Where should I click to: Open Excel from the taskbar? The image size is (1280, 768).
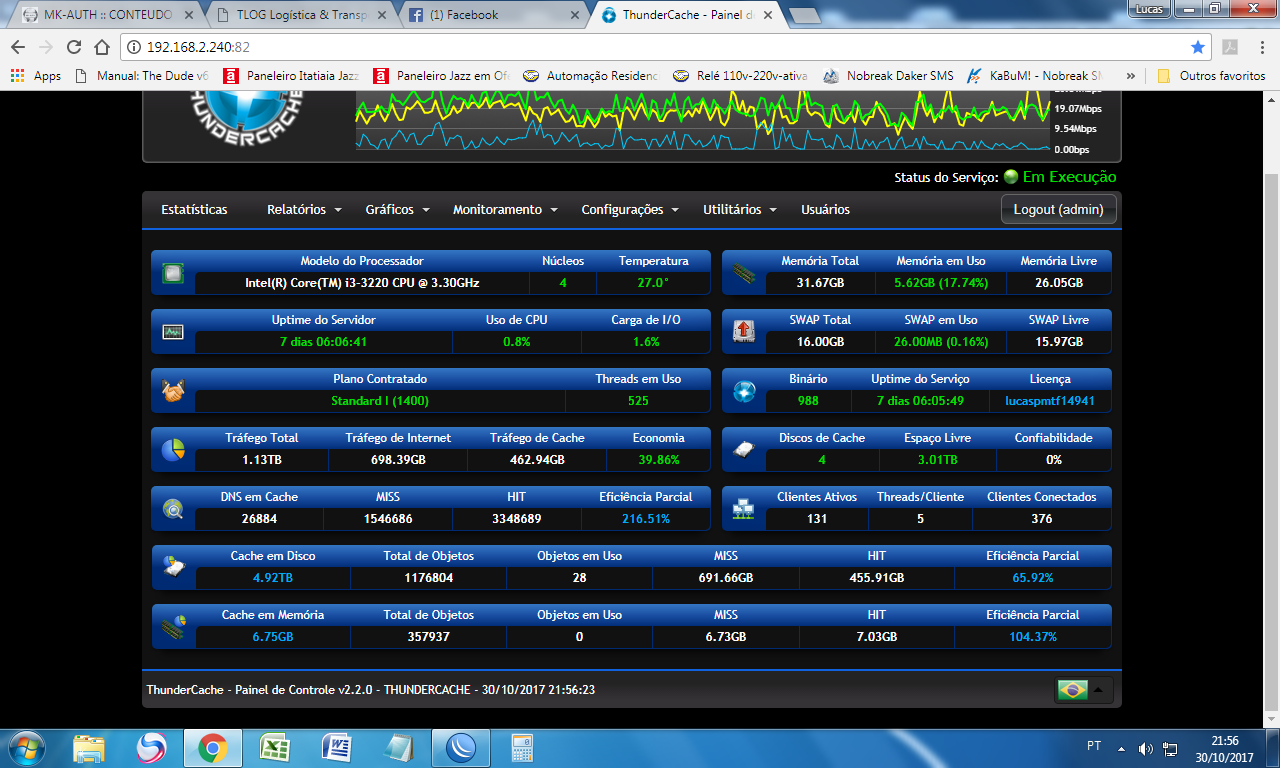pyautogui.click(x=274, y=748)
